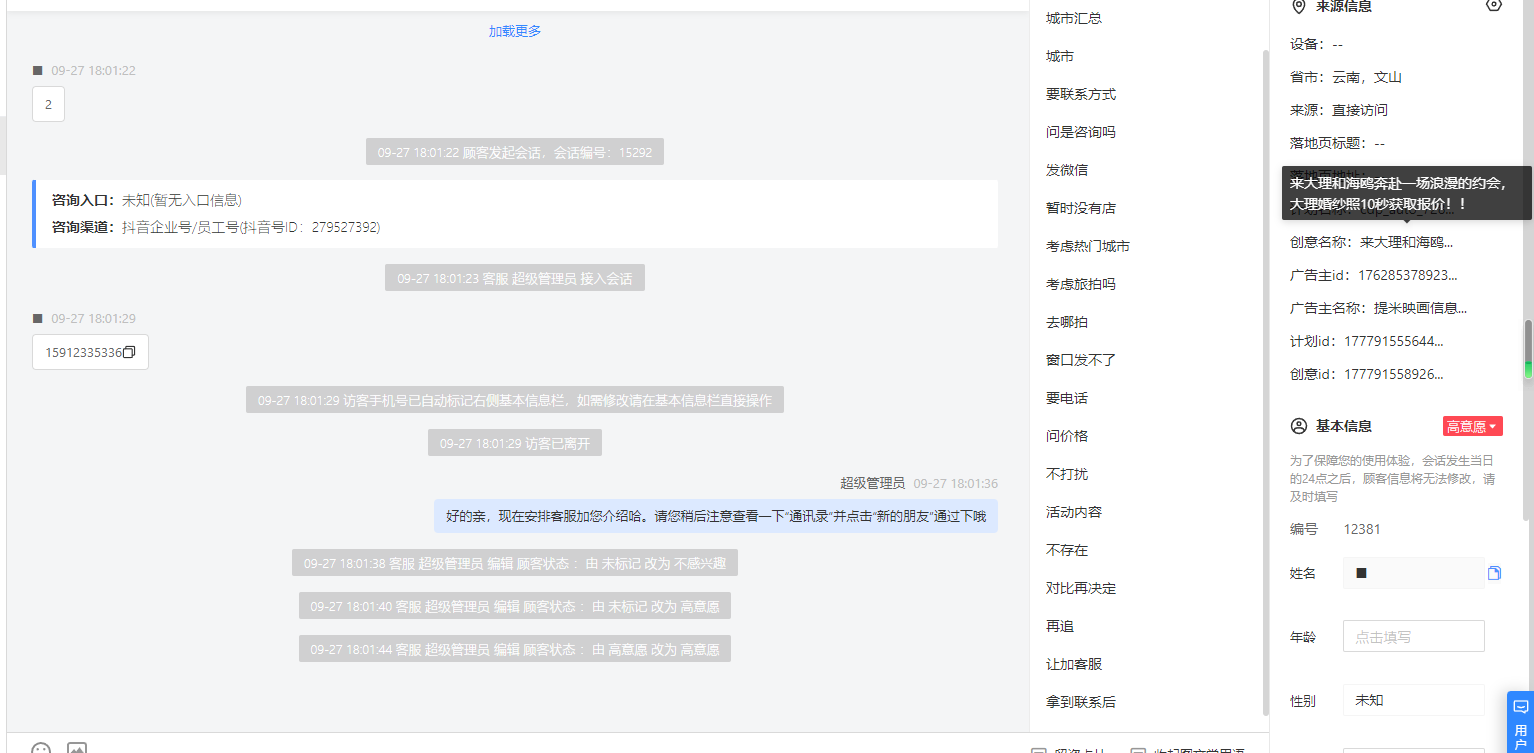Click the location pin icon of 来源信息
The image size is (1534, 753).
pos(1299,6)
